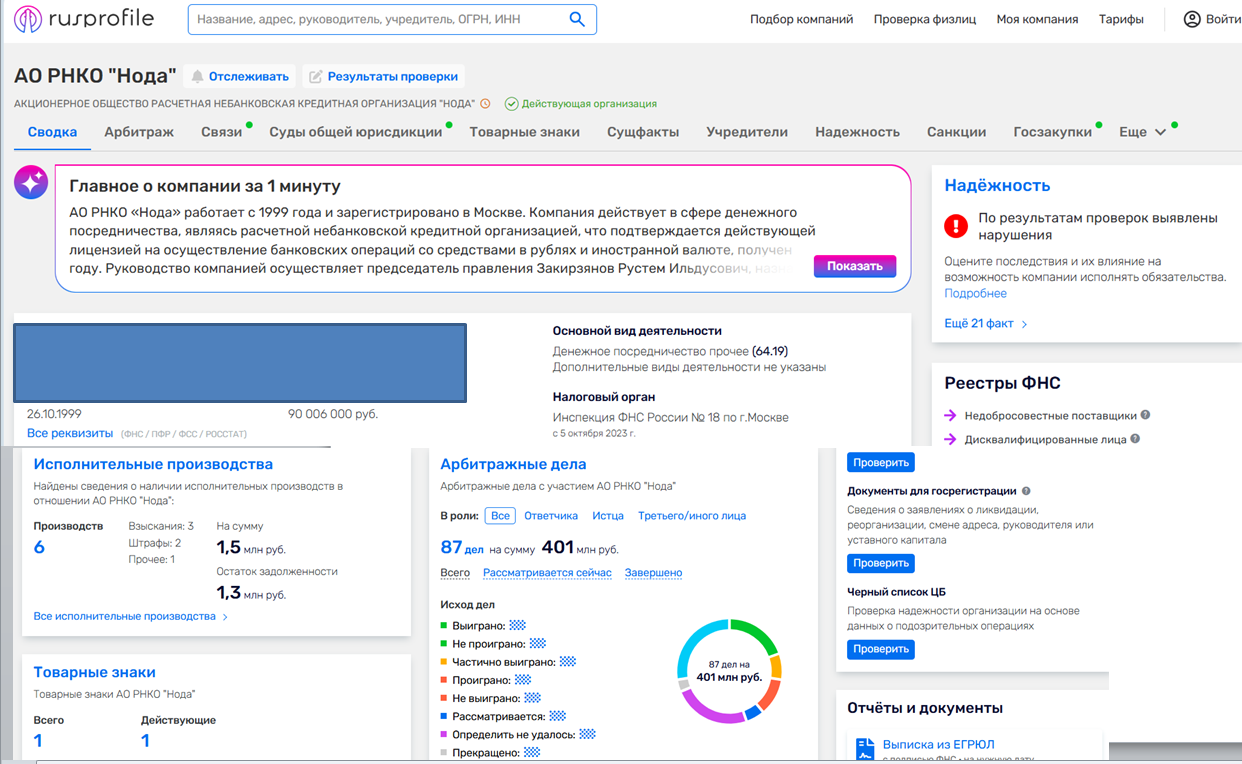
Task: Open the Сущфакты tab
Action: [643, 132]
